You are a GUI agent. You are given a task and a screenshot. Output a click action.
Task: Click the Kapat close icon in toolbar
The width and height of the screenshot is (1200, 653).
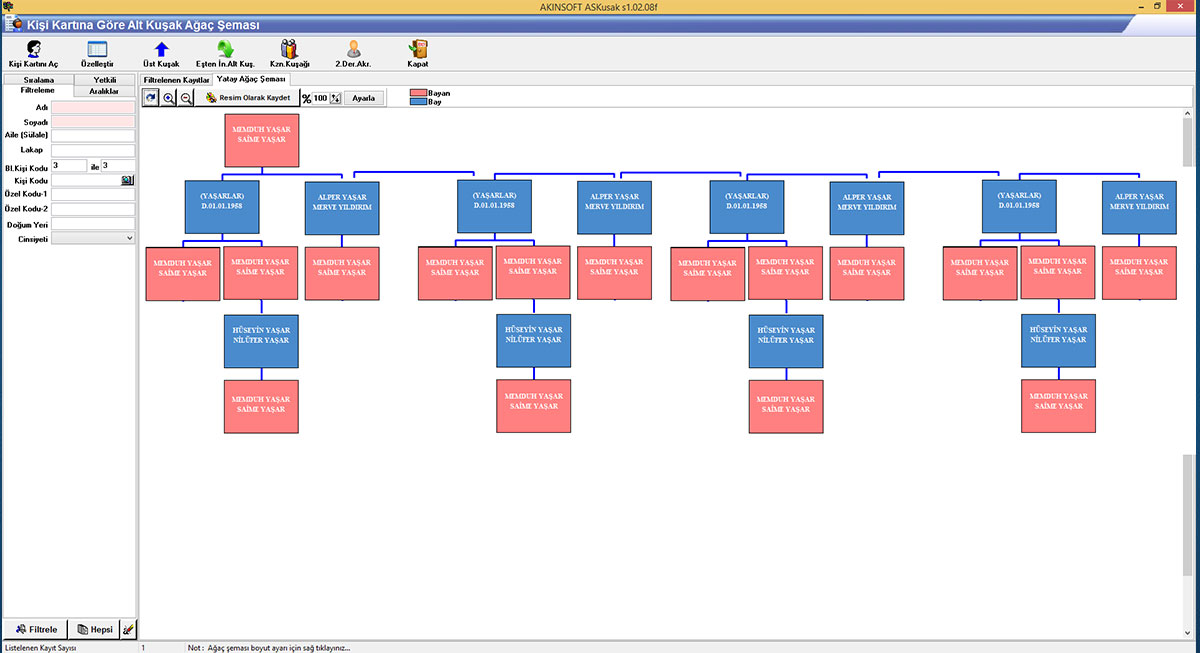(x=418, y=50)
